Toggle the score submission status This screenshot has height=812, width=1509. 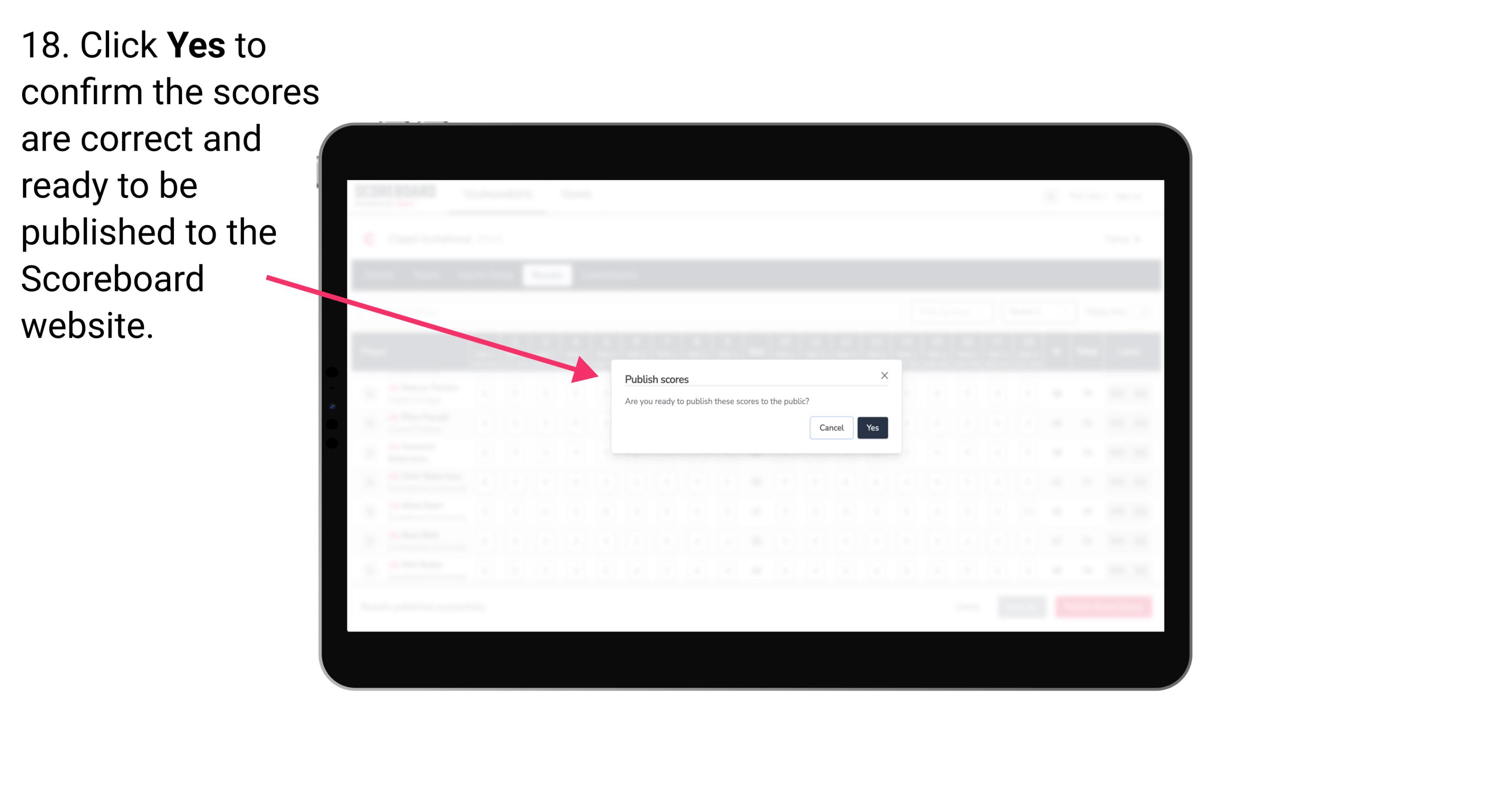click(x=872, y=427)
